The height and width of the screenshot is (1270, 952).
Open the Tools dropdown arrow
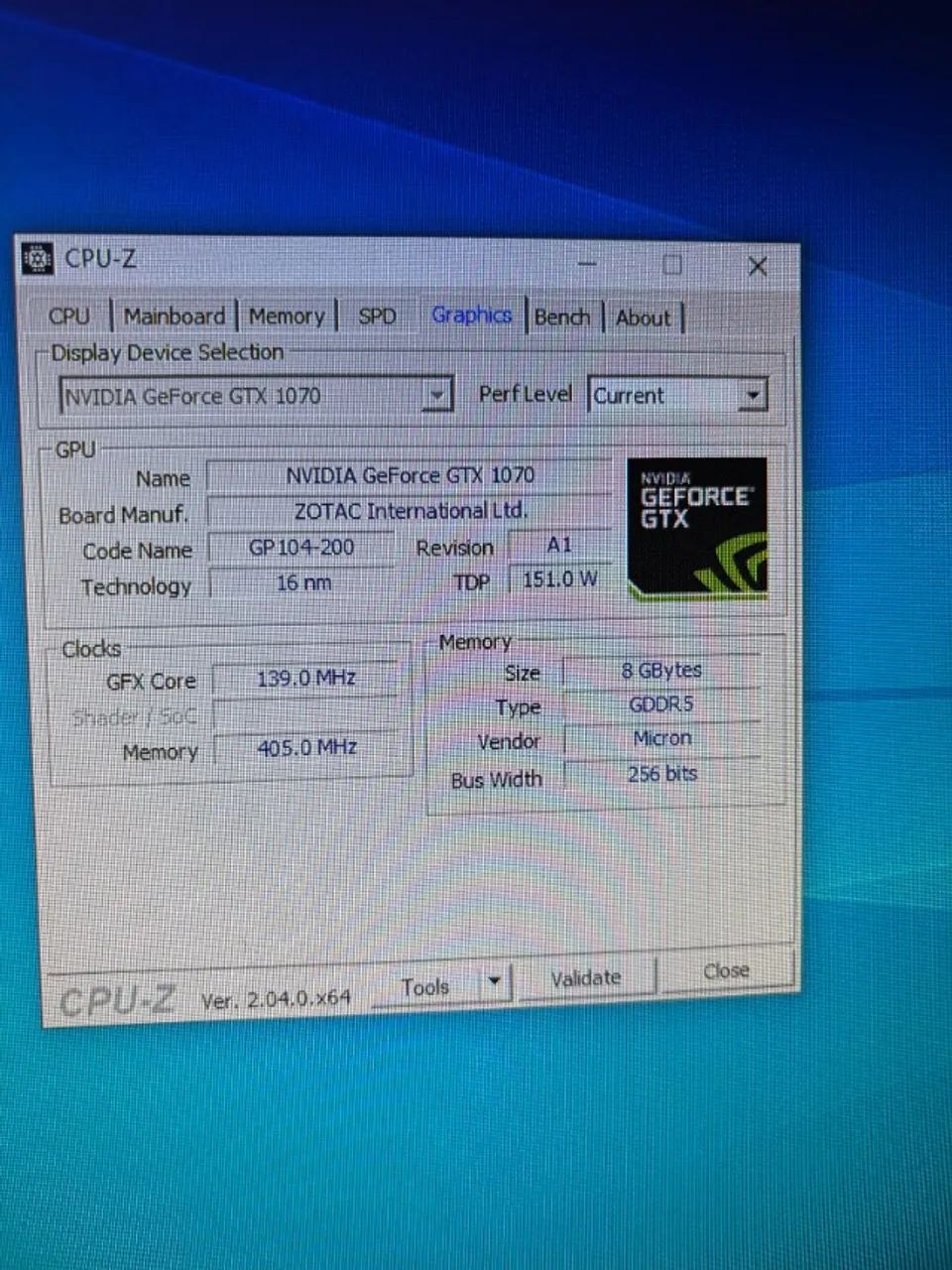pos(494,983)
